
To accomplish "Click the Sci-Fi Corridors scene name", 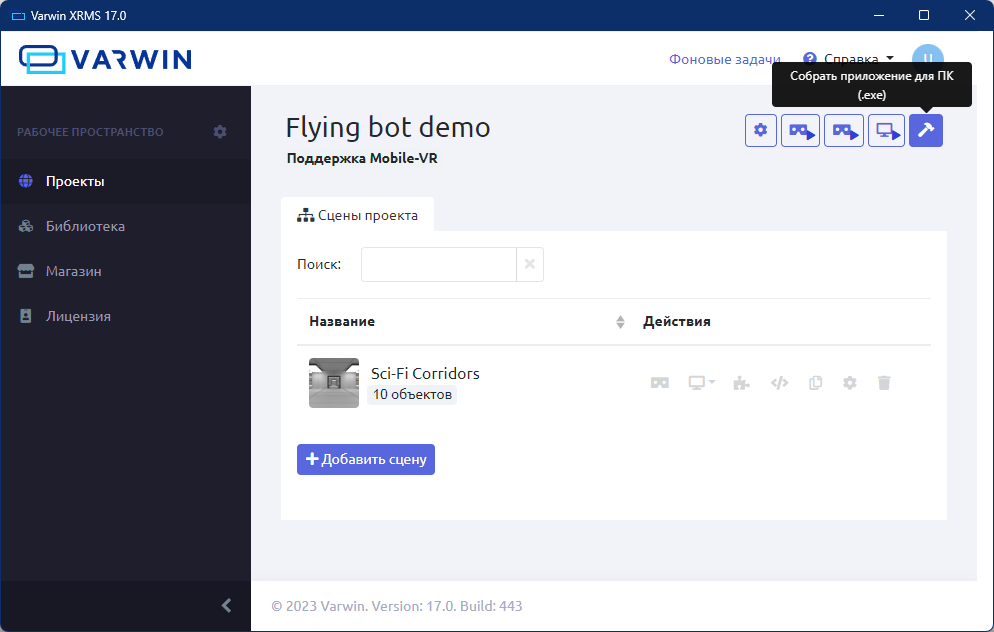I will [425, 373].
